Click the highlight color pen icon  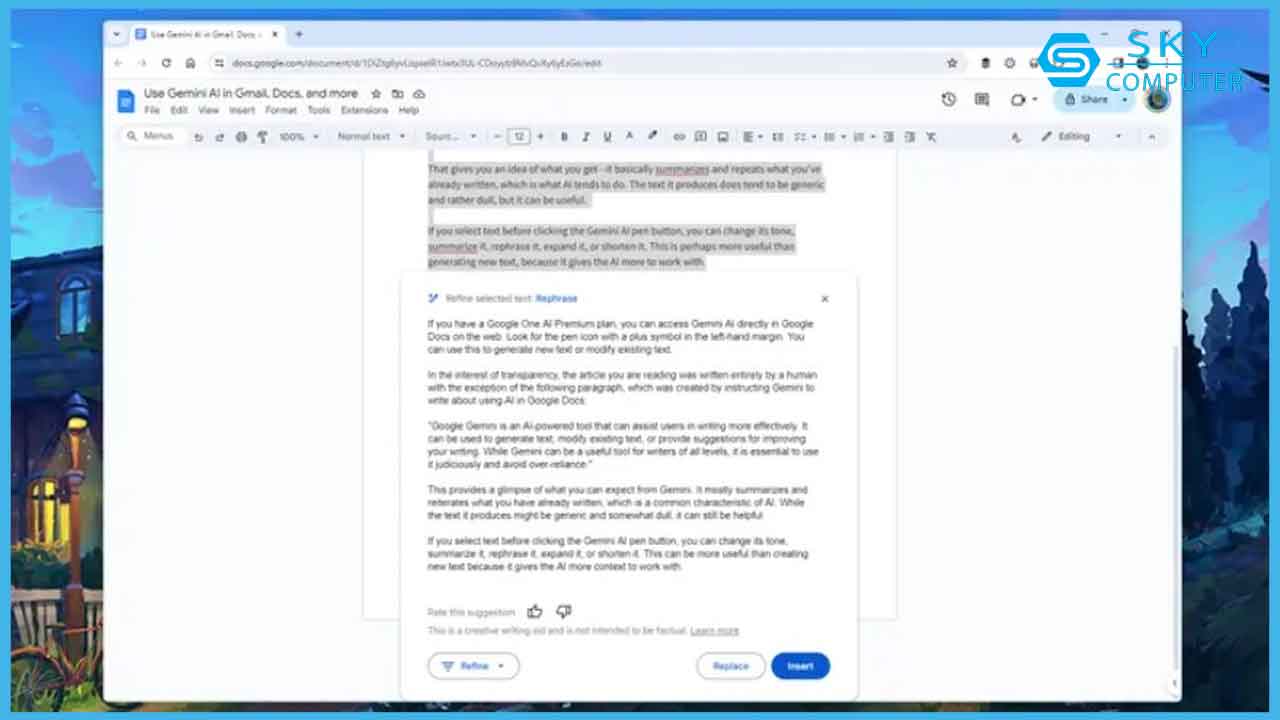(x=652, y=136)
